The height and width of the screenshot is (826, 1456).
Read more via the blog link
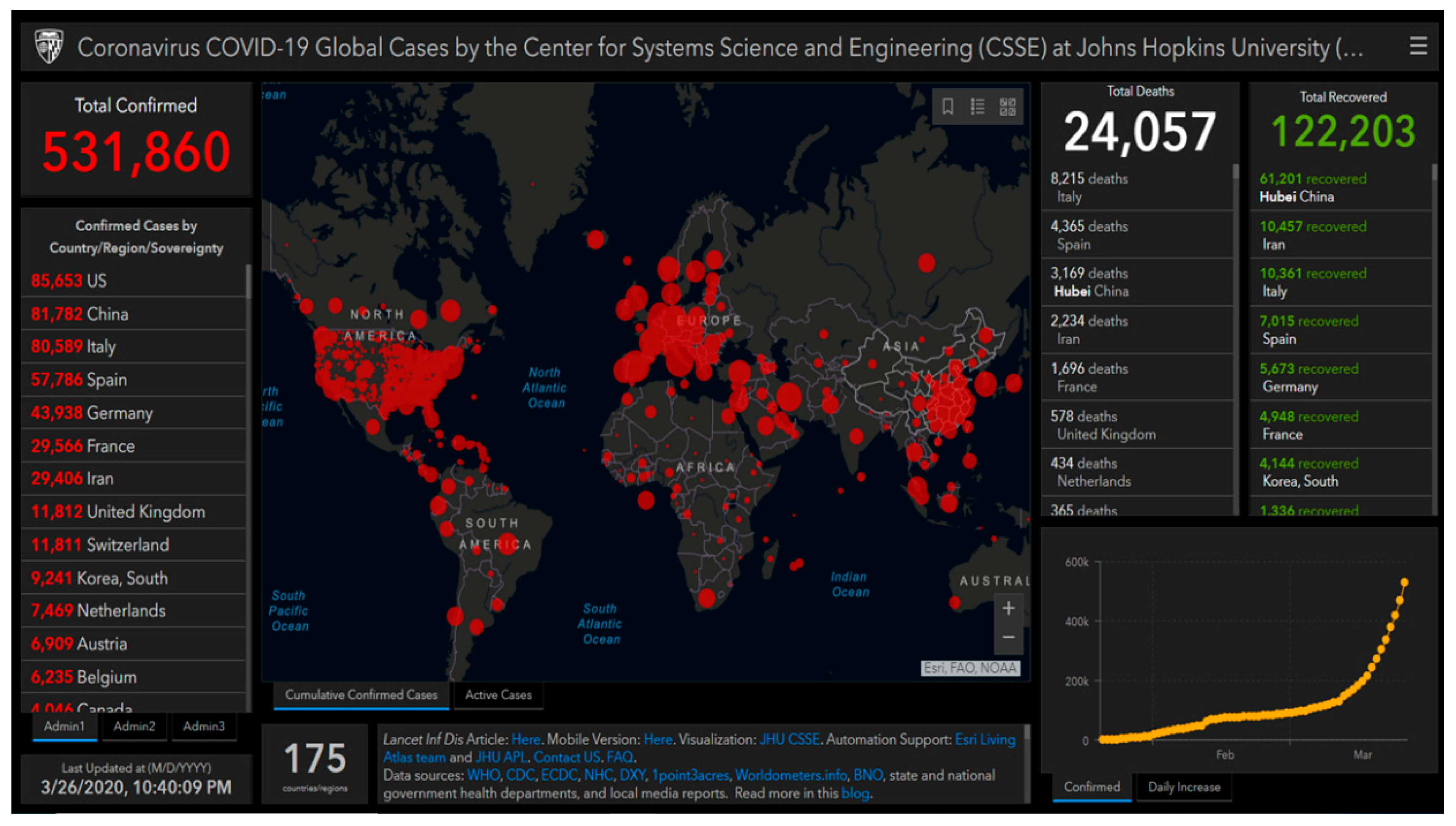coord(855,793)
